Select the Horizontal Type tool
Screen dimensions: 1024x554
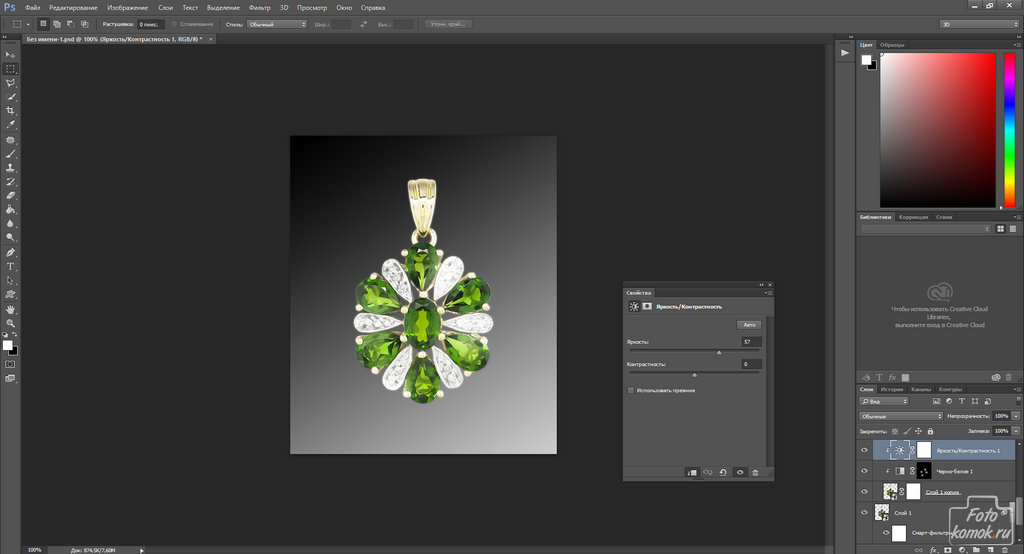[x=10, y=266]
